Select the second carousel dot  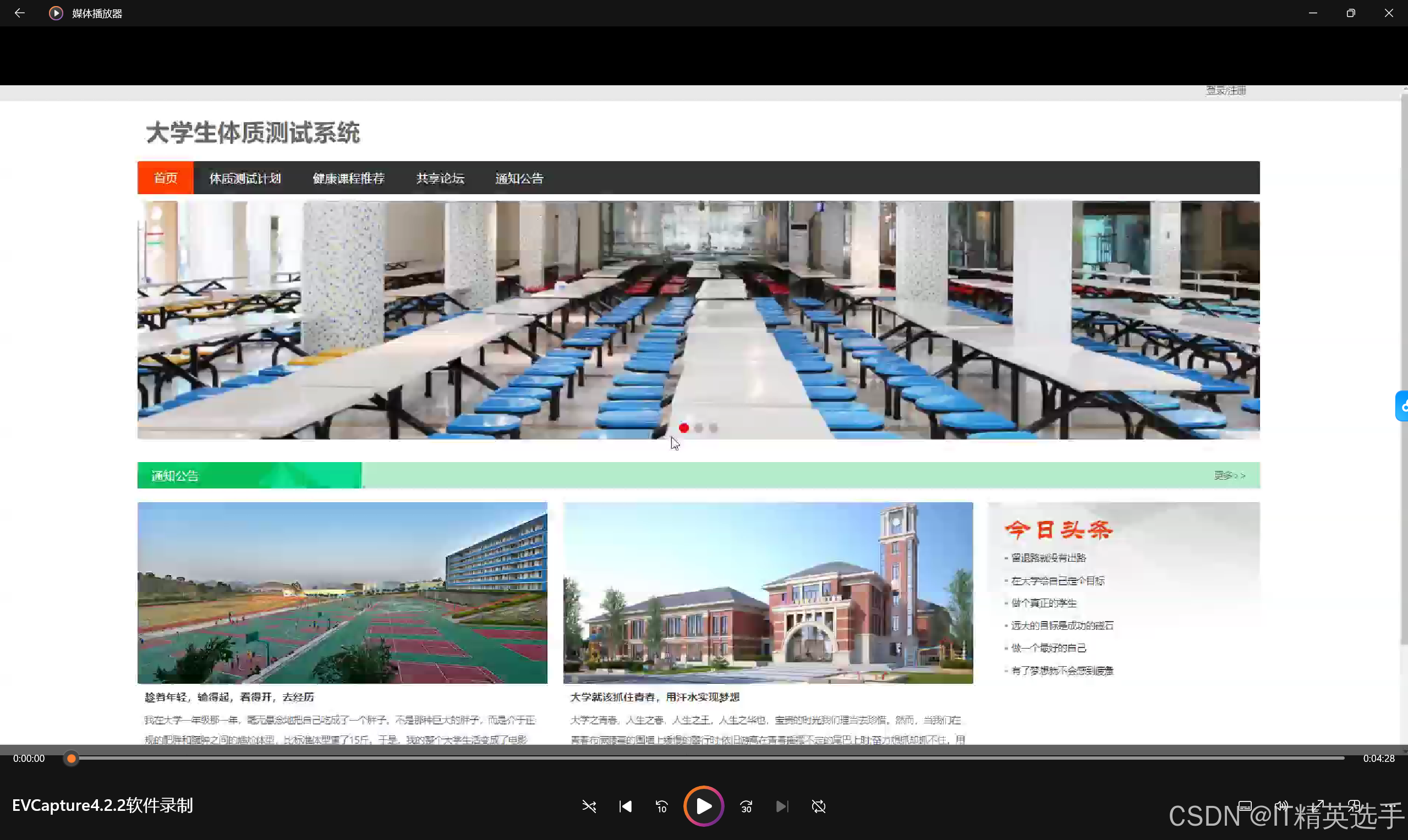(699, 429)
